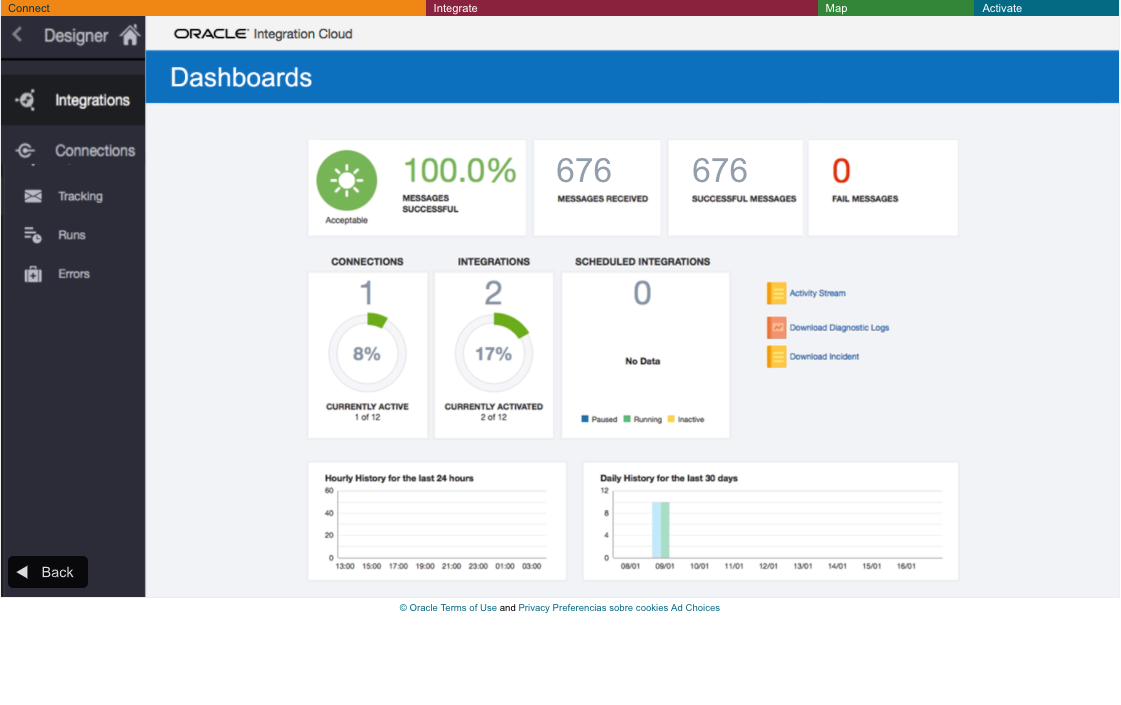
Task: Select the Integrations icon in the sidebar
Action: pyautogui.click(x=28, y=100)
